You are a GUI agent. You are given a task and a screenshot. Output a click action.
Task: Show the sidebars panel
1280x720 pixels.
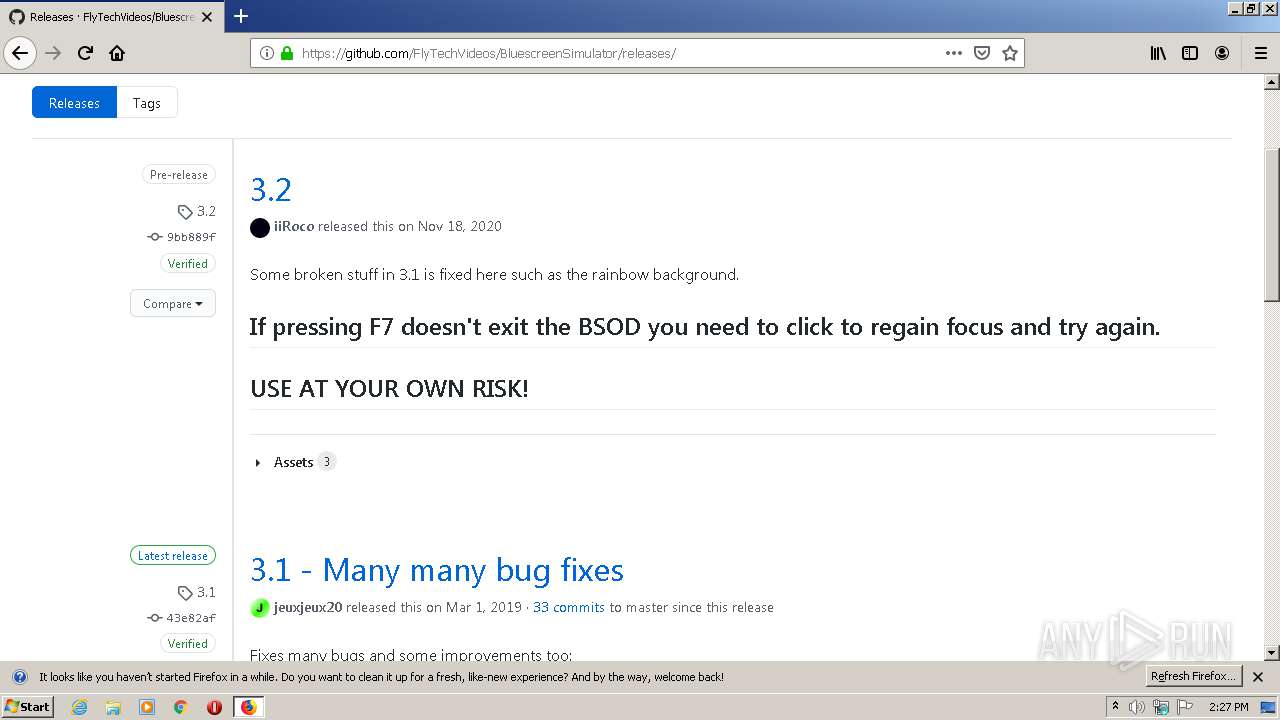[1190, 53]
